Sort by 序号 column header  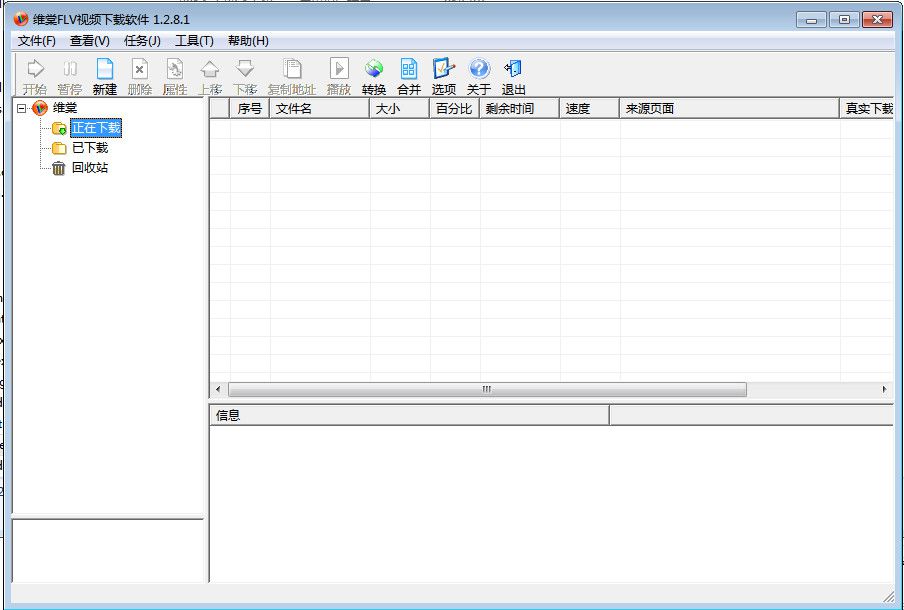pos(250,108)
